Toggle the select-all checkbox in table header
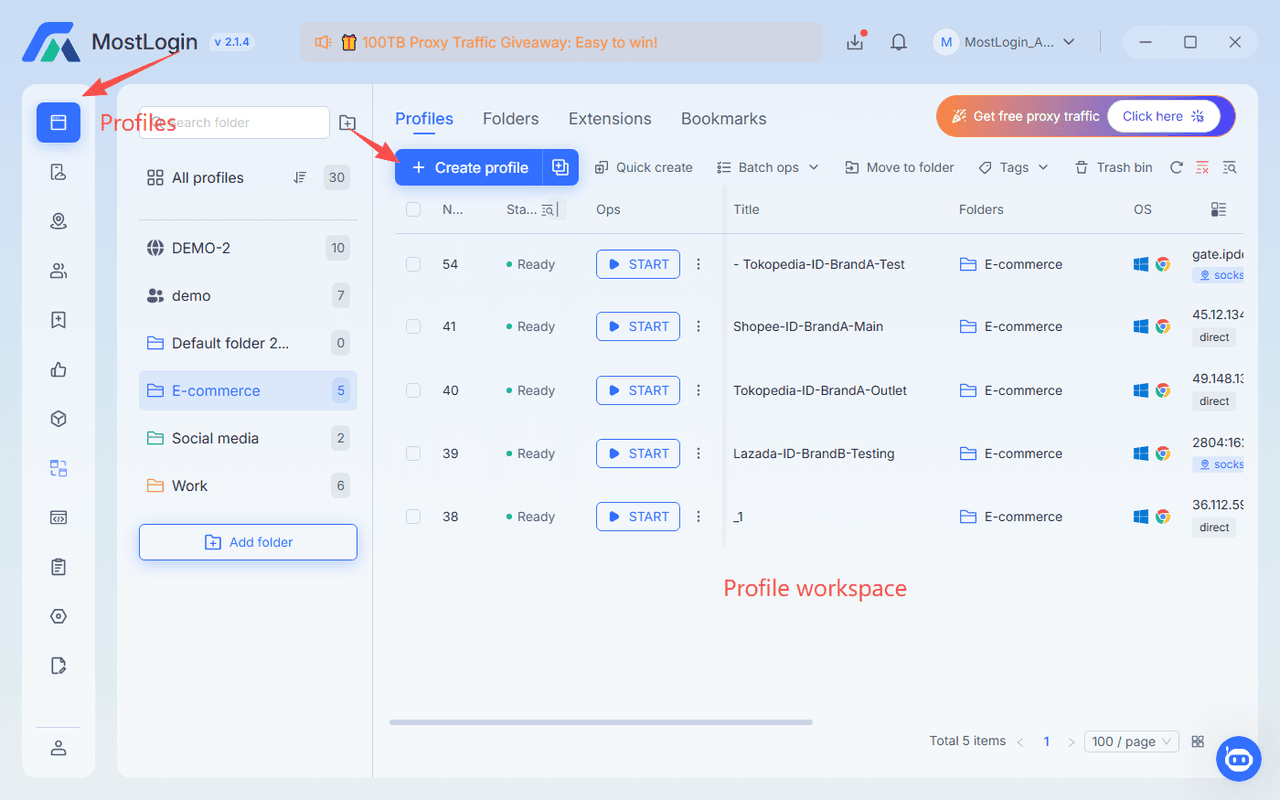The width and height of the screenshot is (1280, 800). (x=413, y=209)
